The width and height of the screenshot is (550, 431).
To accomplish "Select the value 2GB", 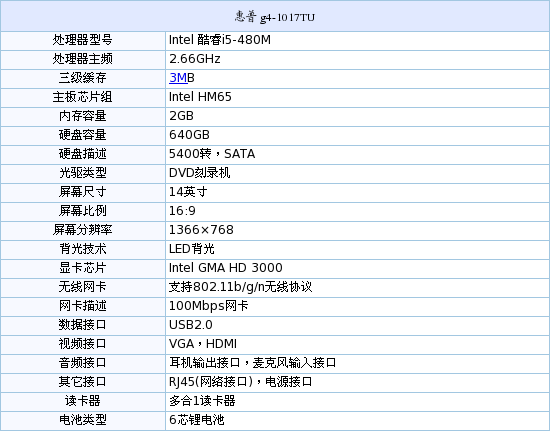I will coord(181,116).
